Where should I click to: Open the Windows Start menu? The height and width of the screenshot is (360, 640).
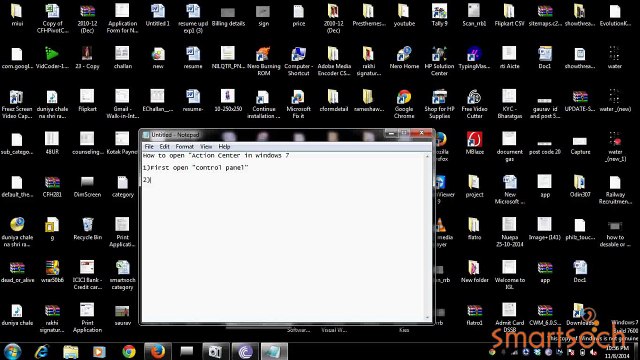coord(12,351)
